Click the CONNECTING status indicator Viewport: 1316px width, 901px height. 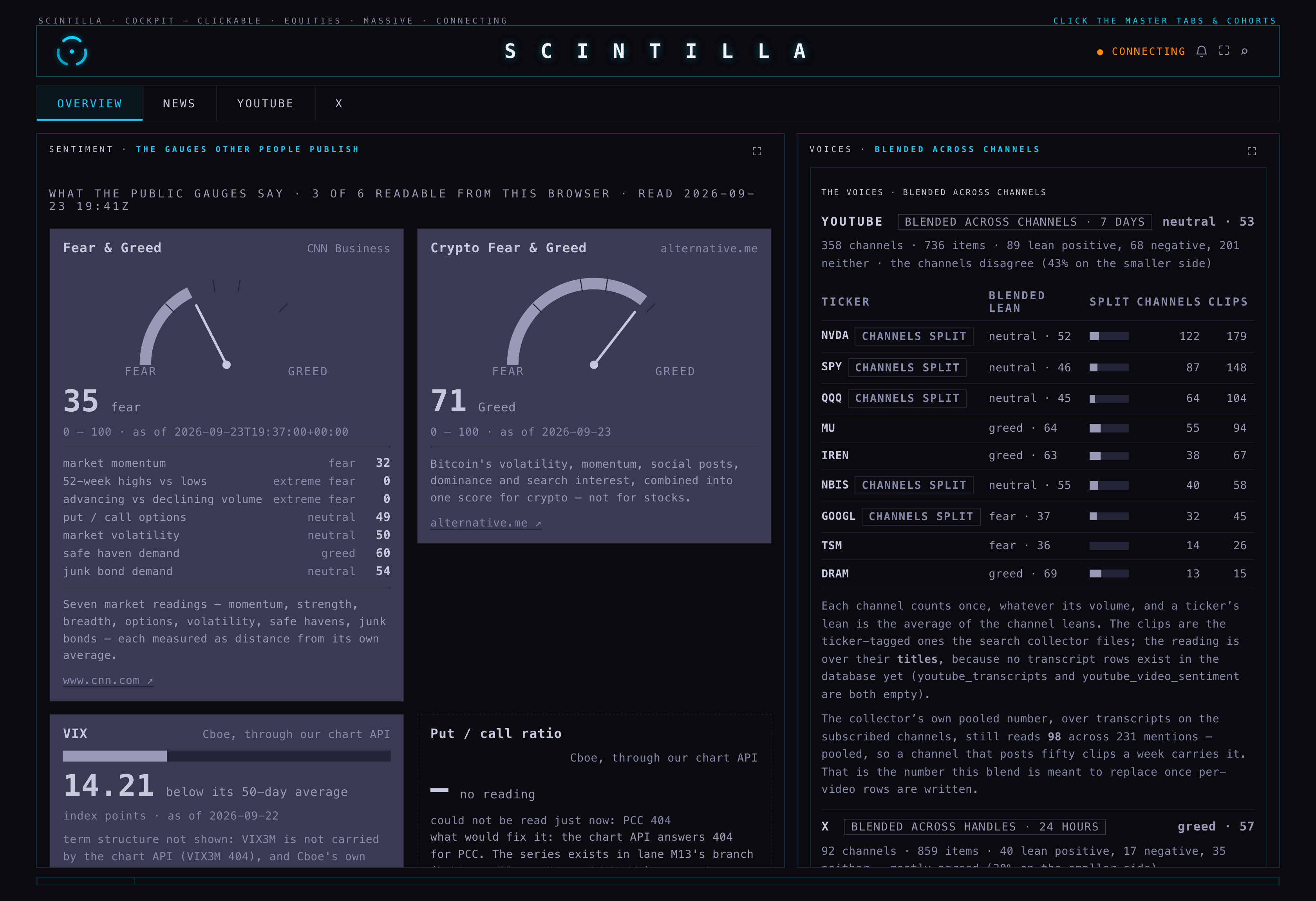pyautogui.click(x=1141, y=52)
